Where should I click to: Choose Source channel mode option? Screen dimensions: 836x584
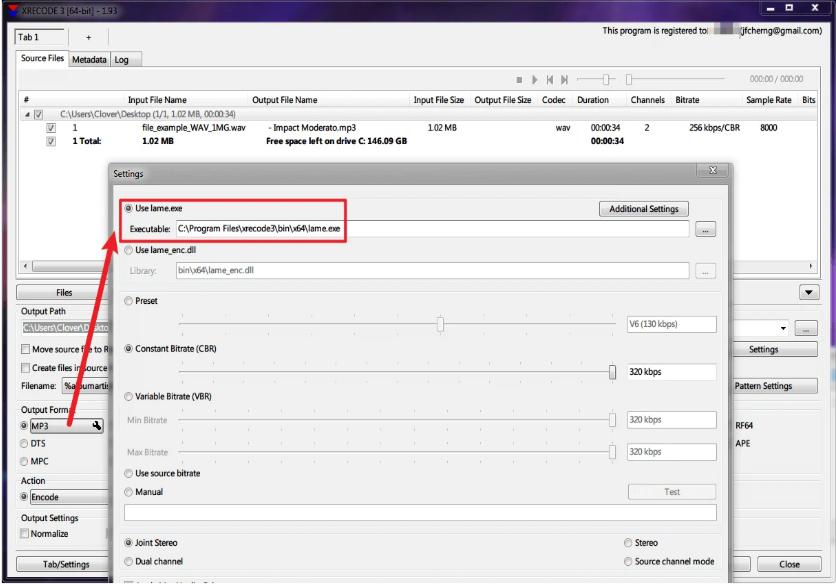[x=628, y=562]
